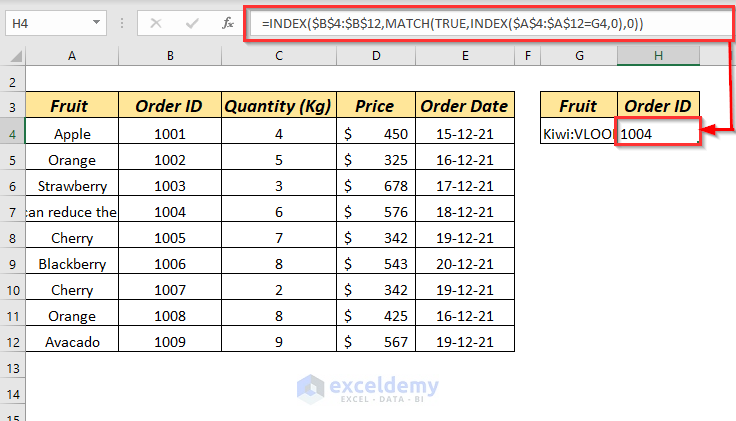Click the Kiwi lookup cell G4

point(578,133)
